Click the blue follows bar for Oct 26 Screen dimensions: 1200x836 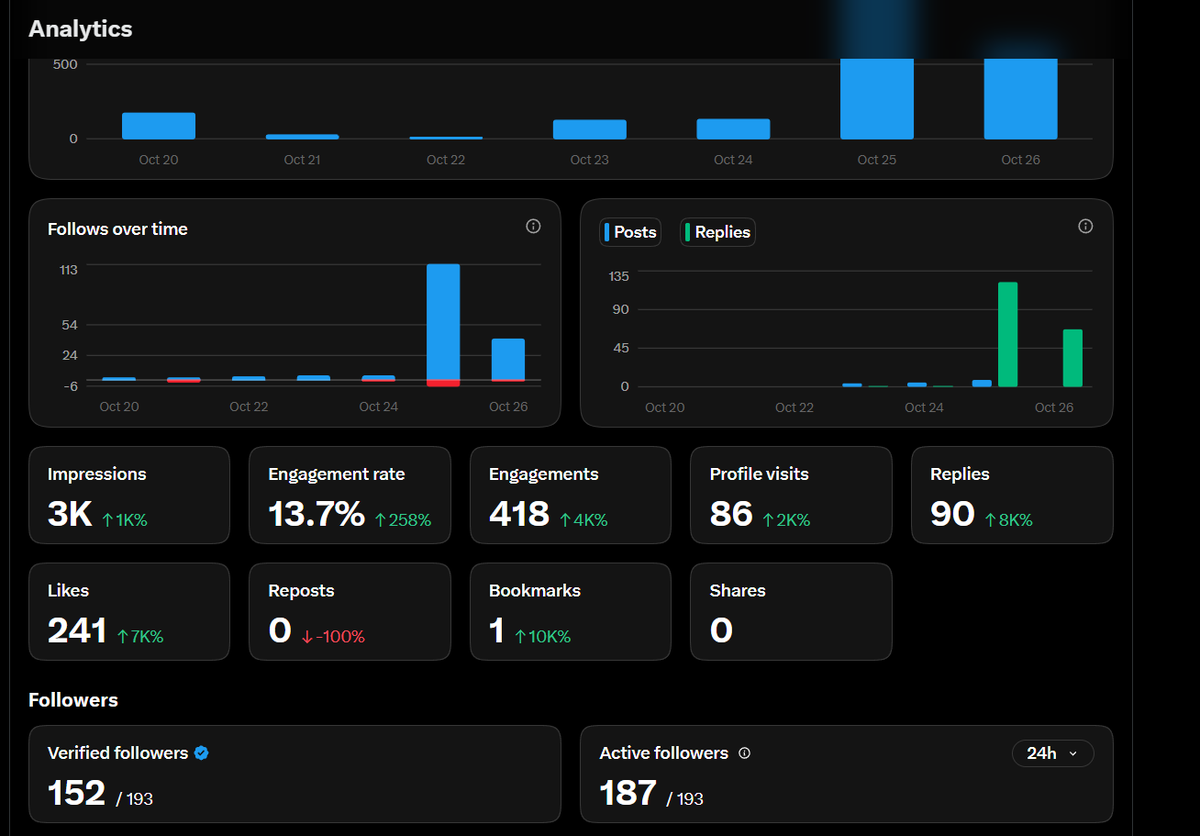coord(508,359)
